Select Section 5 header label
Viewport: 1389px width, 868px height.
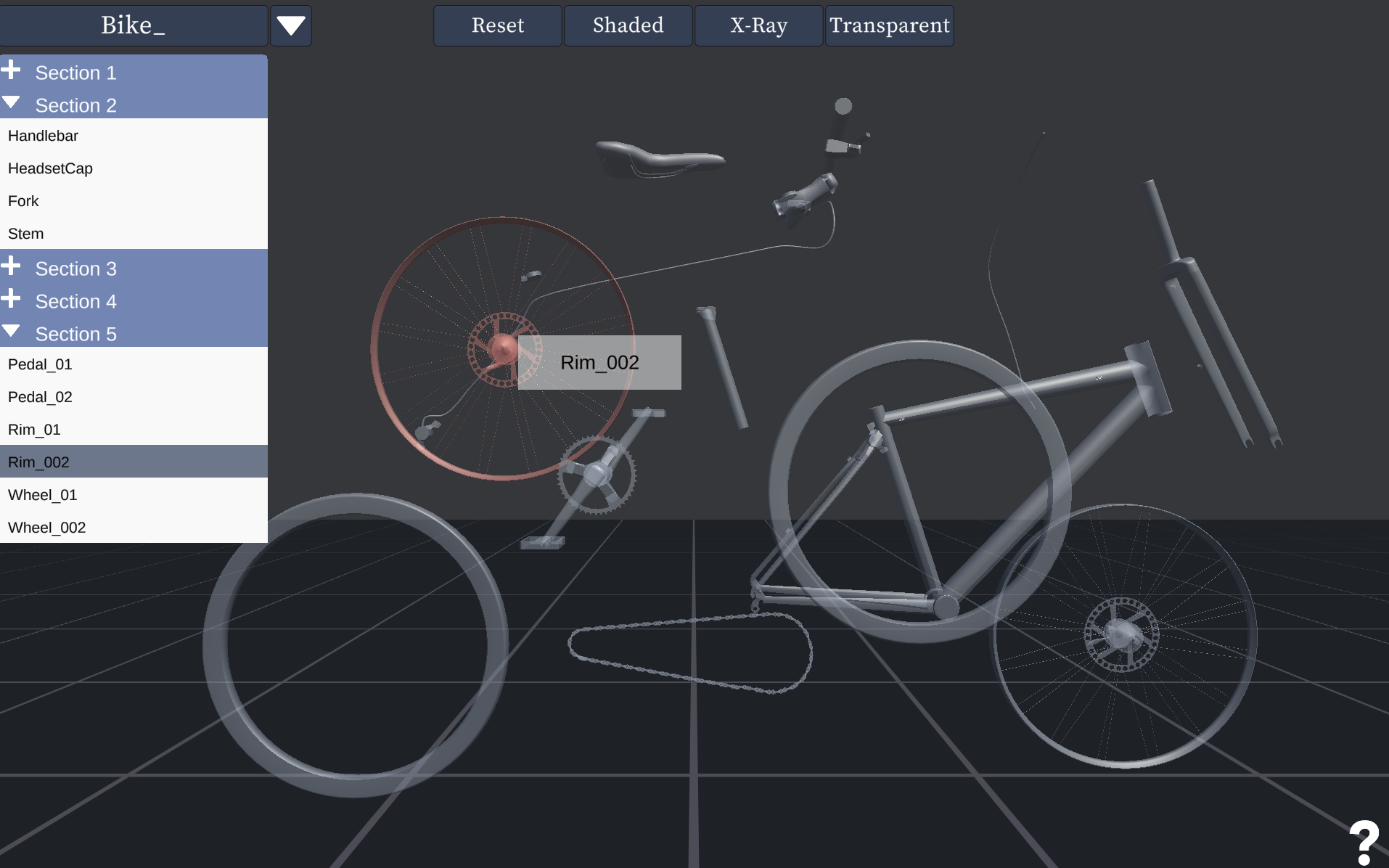click(76, 335)
